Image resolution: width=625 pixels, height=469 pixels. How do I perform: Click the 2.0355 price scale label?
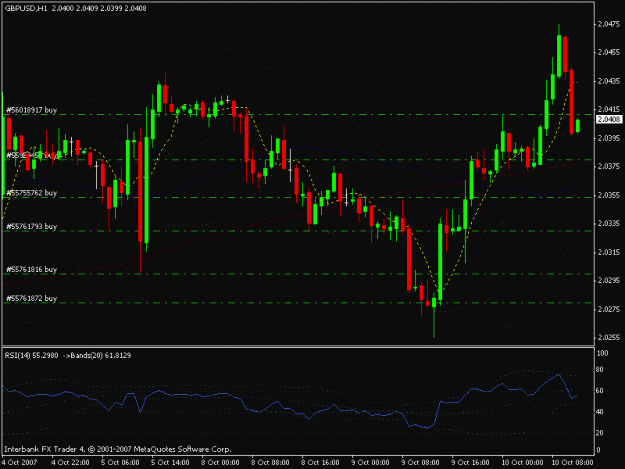click(609, 195)
